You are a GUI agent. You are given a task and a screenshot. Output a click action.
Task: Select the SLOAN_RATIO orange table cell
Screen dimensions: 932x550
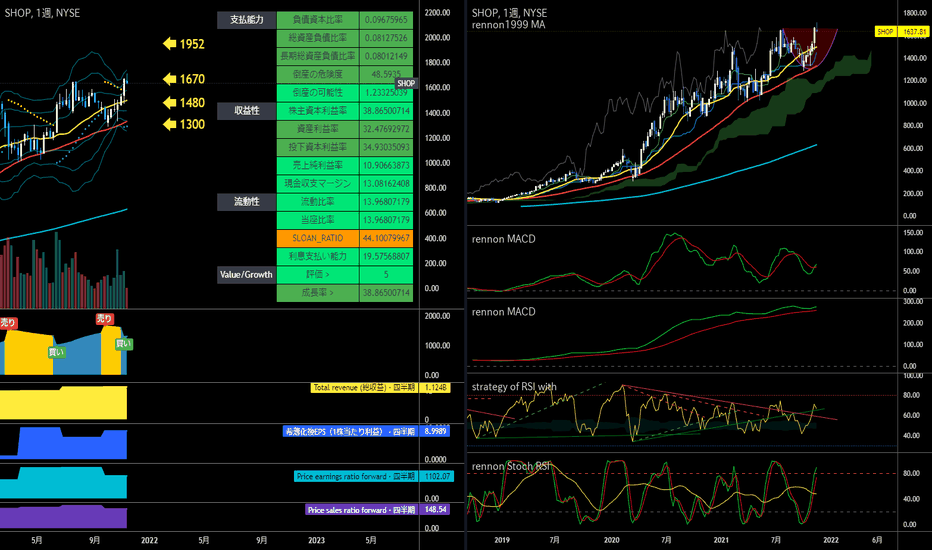[x=318, y=238]
